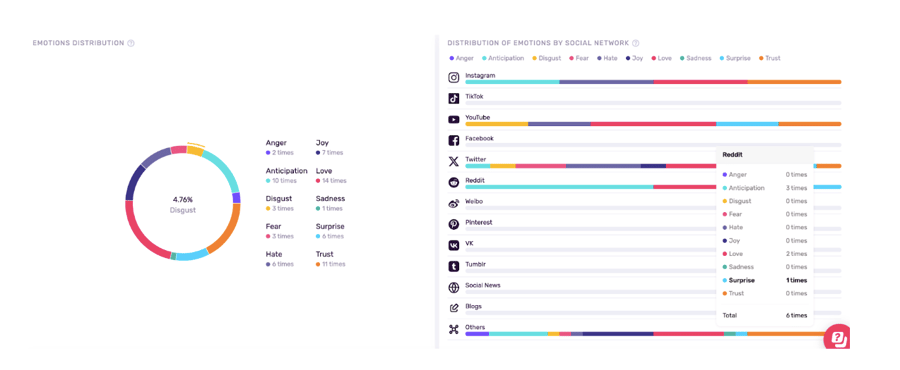This screenshot has width=900, height=370.
Task: Click the Instagram emotion distribution bar
Action: pos(653,82)
